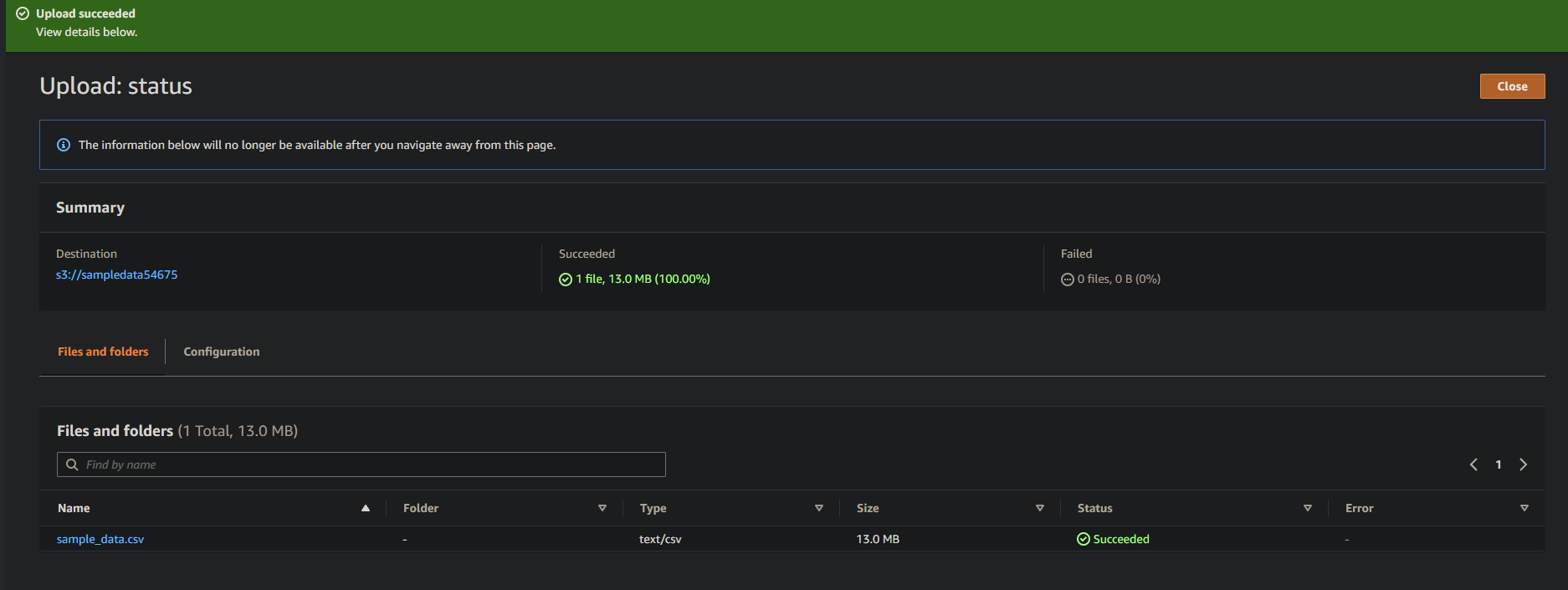Sort by the Status column arrow
Screen dimensions: 1568x590
(1308, 508)
